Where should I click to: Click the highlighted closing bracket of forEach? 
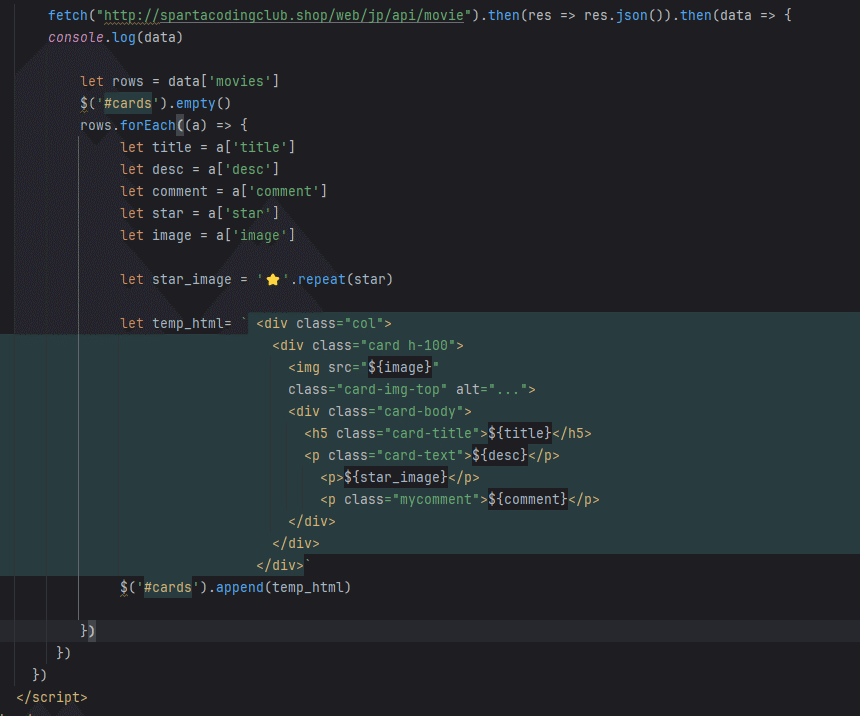pos(91,631)
